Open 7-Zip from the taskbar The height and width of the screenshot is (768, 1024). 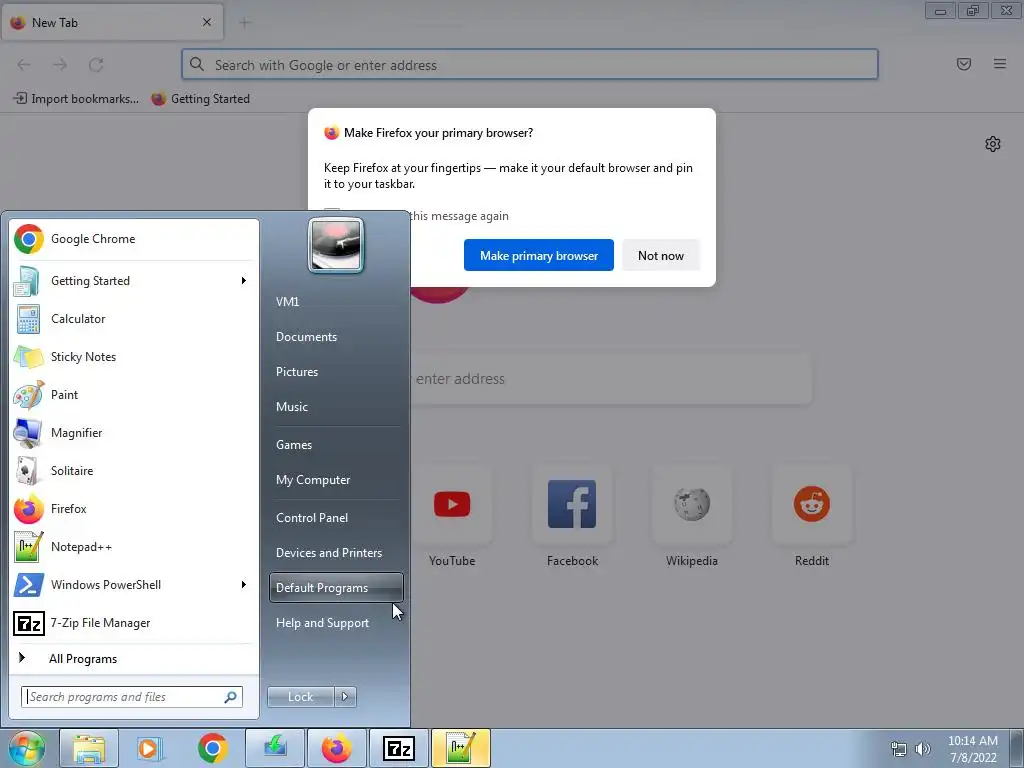pyautogui.click(x=398, y=748)
